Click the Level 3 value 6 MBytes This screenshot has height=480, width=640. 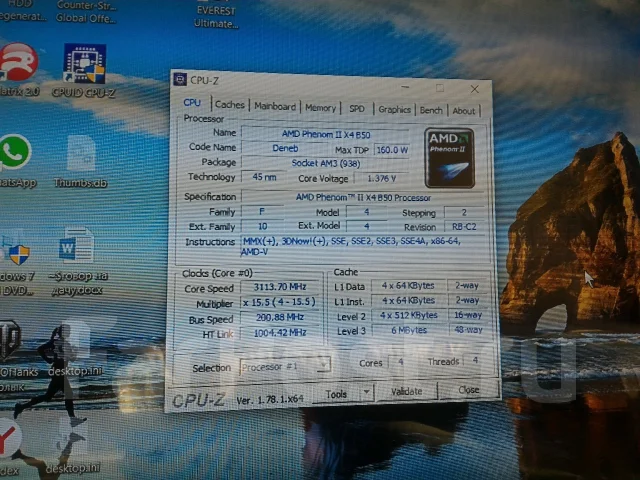[x=409, y=330]
